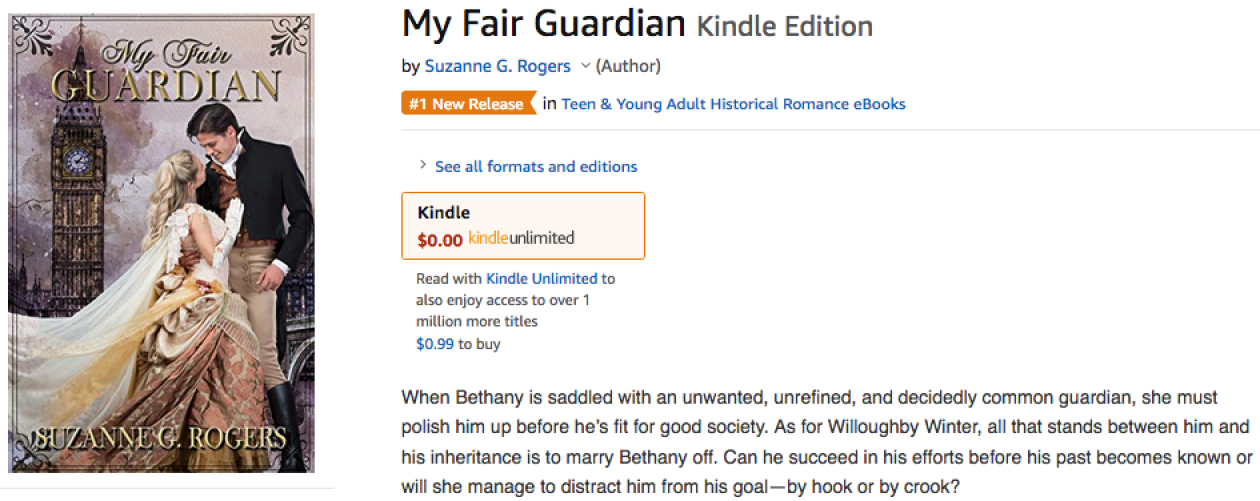The image size is (1260, 501).
Task: Click the See all formats and editions link
Action: pyautogui.click(x=536, y=166)
